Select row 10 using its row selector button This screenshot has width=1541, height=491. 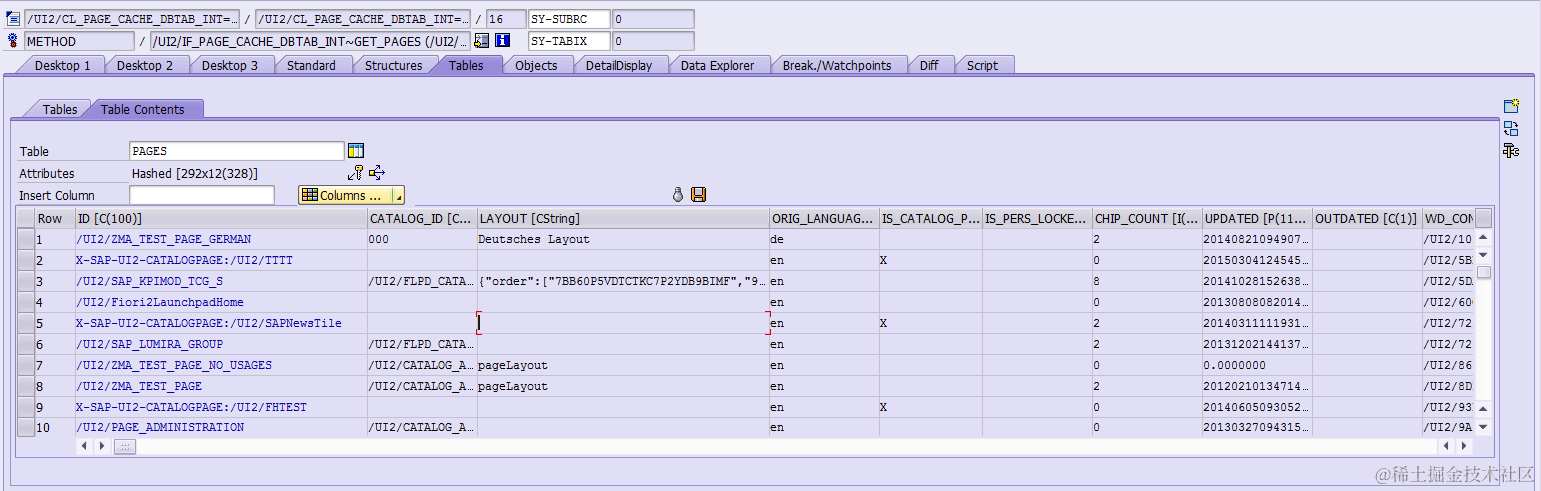pos(26,427)
